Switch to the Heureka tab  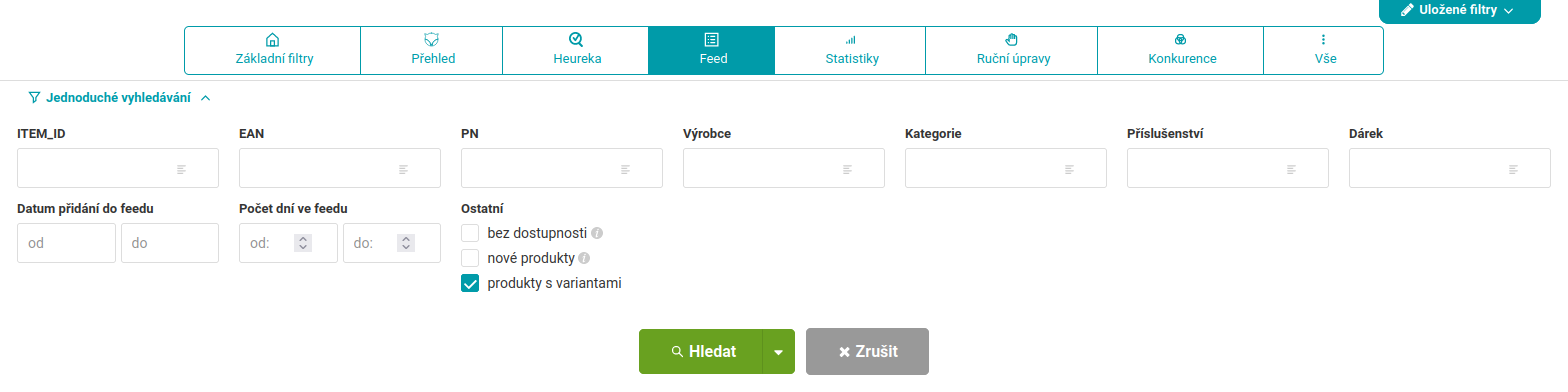click(x=576, y=50)
